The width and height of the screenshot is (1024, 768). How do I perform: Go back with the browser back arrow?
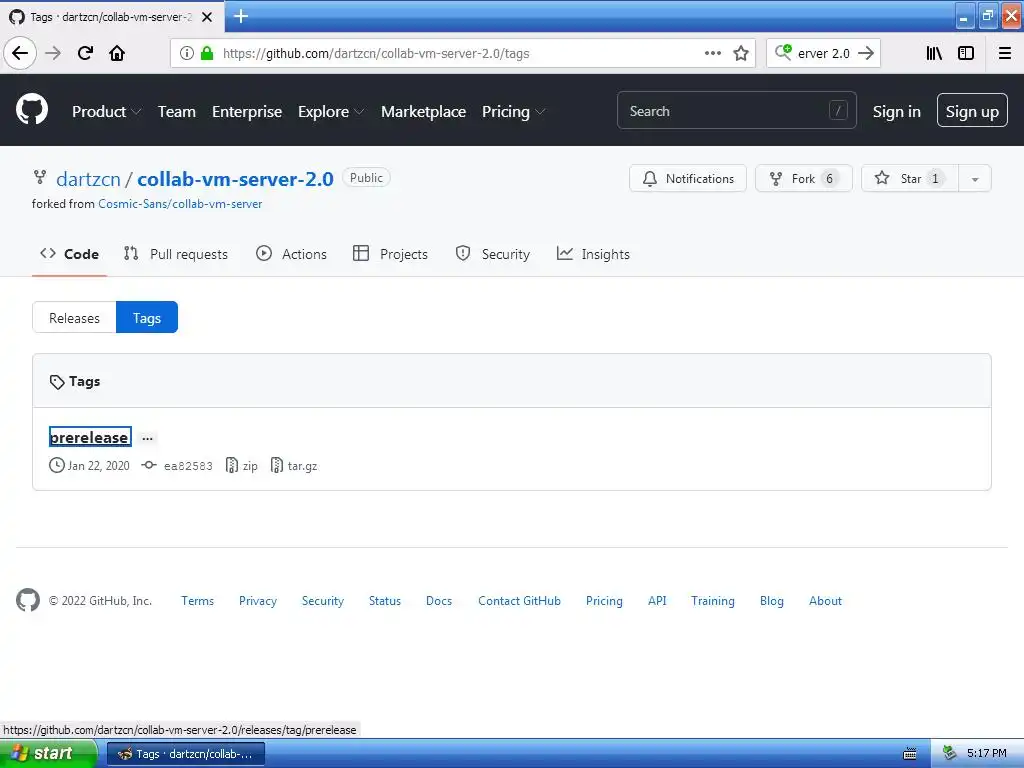(20, 53)
